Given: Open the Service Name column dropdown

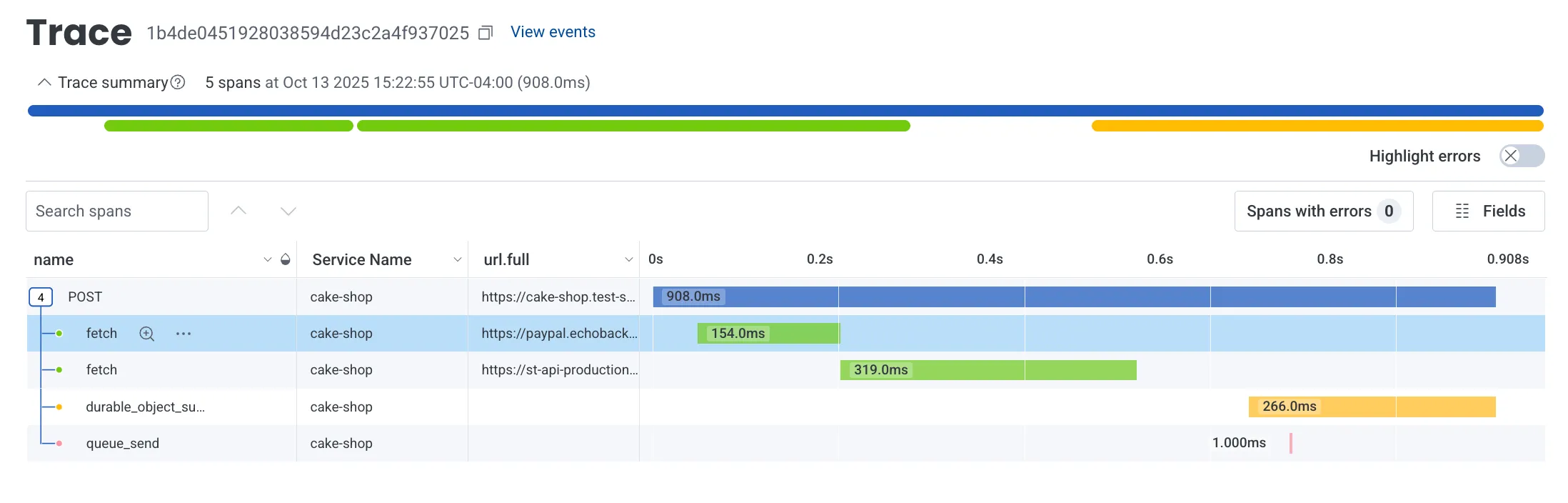Looking at the screenshot, I should click(x=458, y=259).
